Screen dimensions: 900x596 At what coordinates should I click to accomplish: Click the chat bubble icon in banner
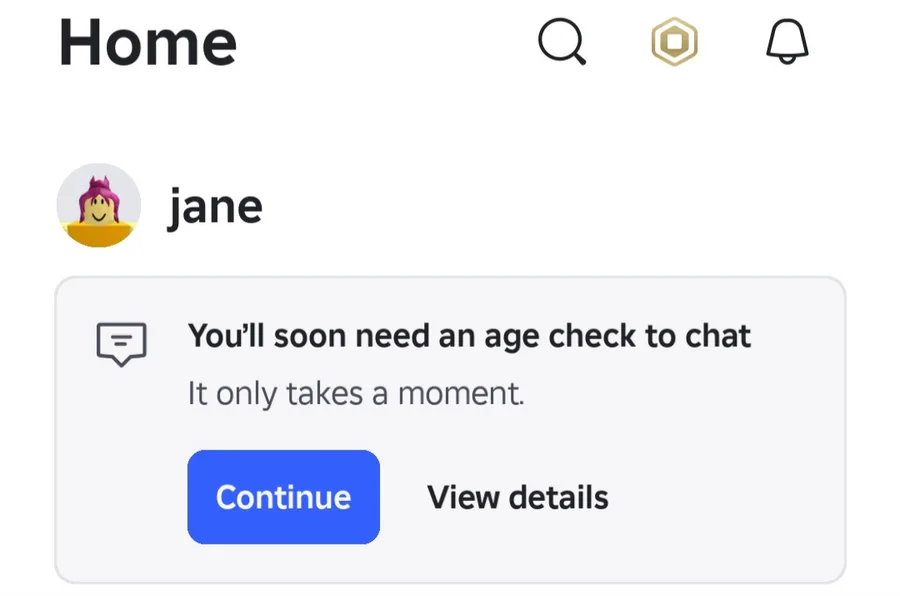121,343
